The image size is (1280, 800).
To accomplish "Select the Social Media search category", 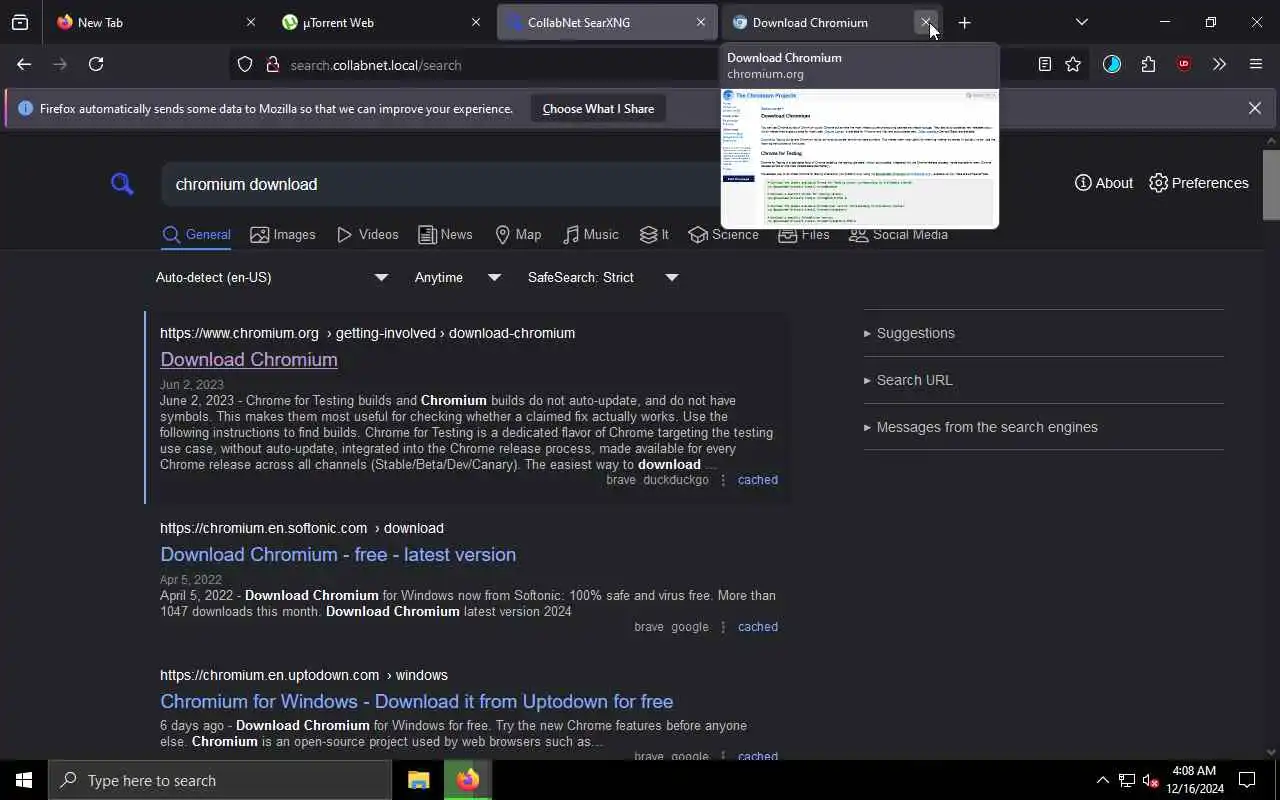I will (x=898, y=235).
